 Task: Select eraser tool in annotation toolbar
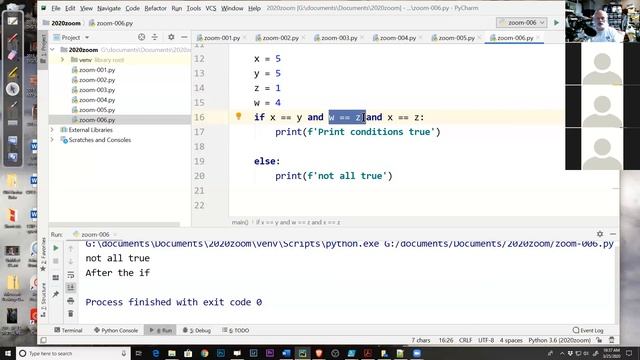point(12,55)
